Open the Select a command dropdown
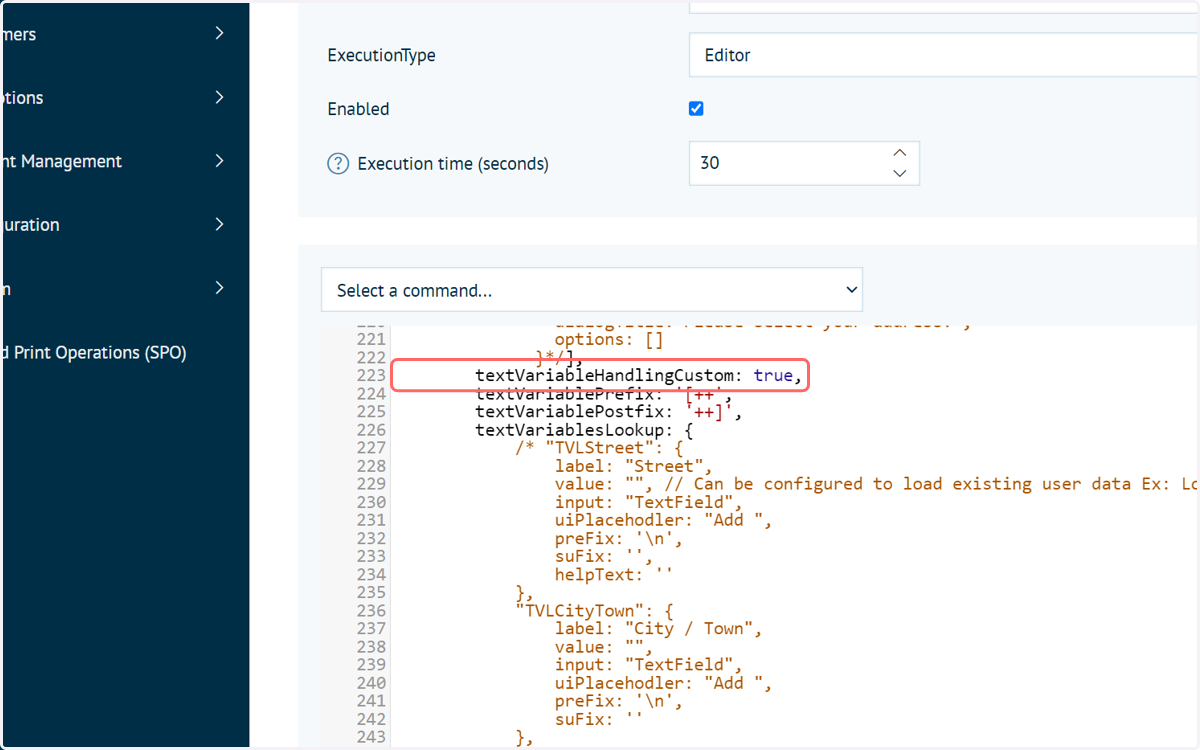Viewport: 1200px width, 750px height. [592, 290]
